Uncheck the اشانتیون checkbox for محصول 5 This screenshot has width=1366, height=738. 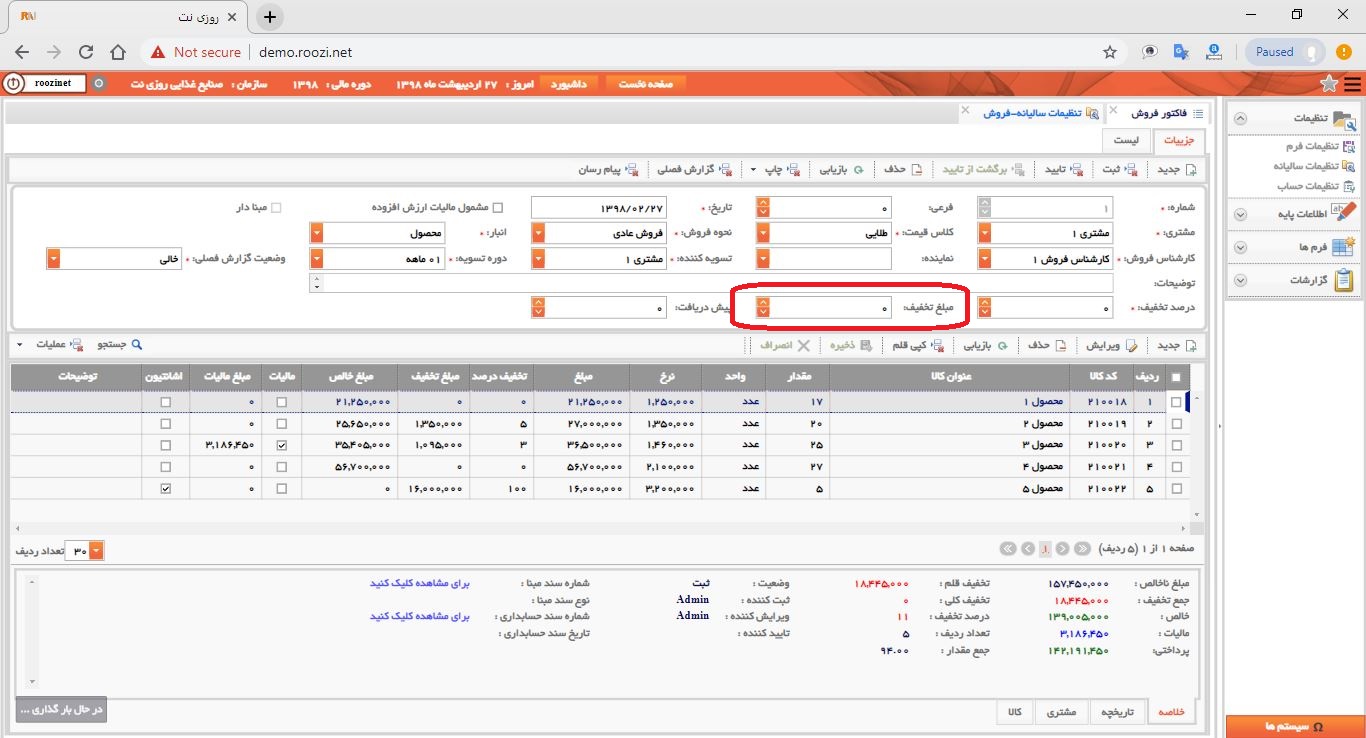pyautogui.click(x=165, y=489)
